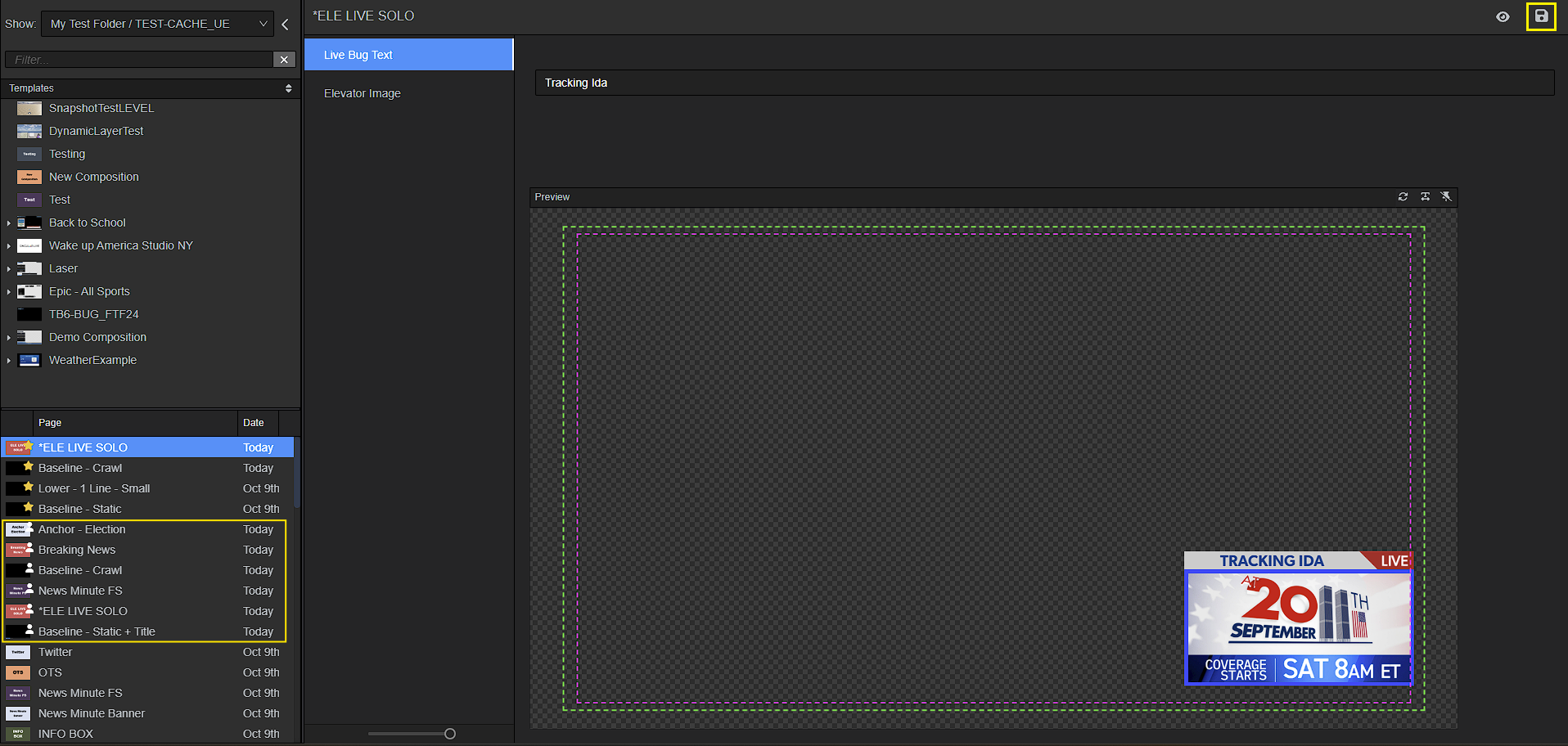Image resolution: width=1568 pixels, height=746 pixels.
Task: Sort pages by the Date column header
Action: 254,423
